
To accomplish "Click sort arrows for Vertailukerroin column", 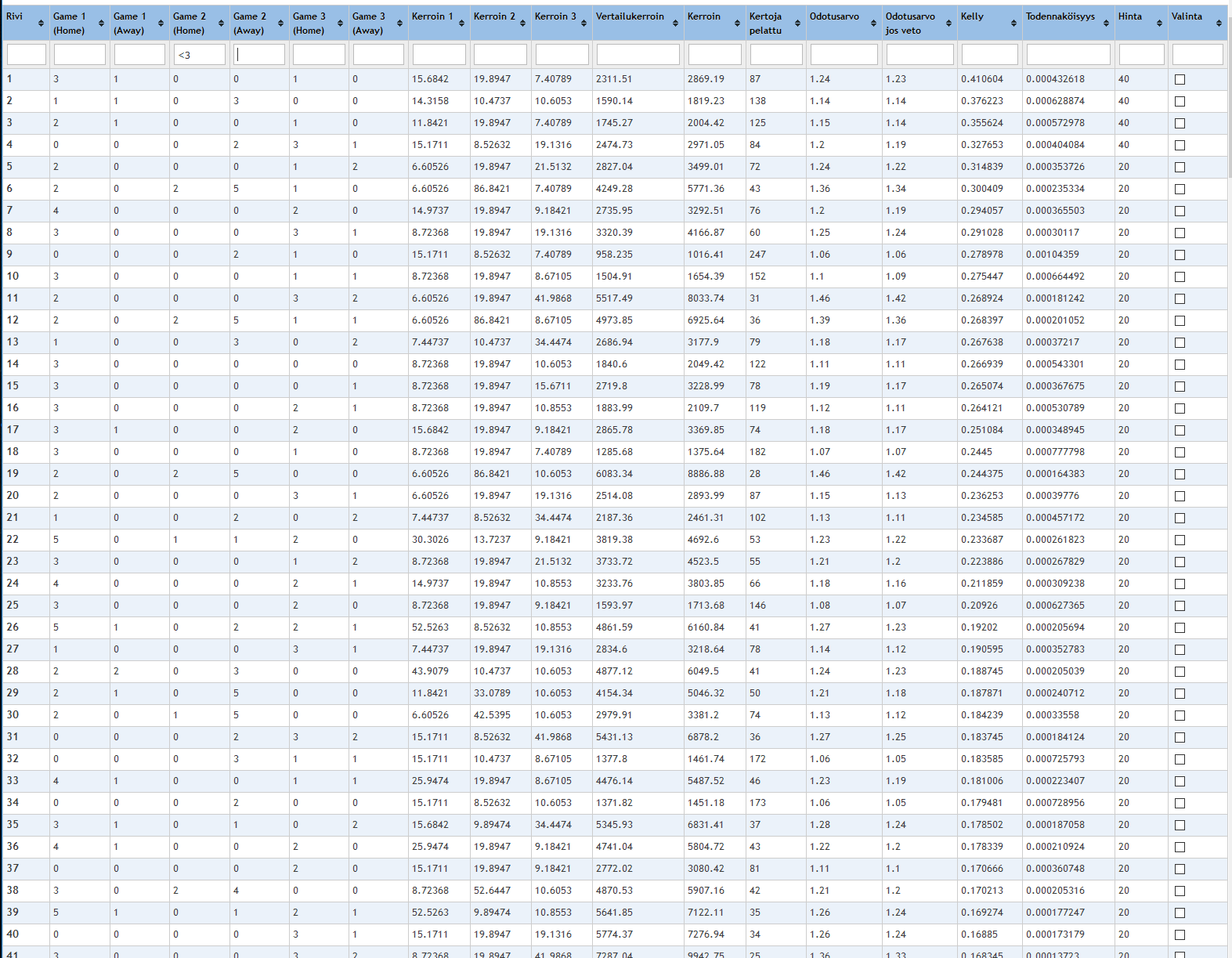I will (675, 23).
